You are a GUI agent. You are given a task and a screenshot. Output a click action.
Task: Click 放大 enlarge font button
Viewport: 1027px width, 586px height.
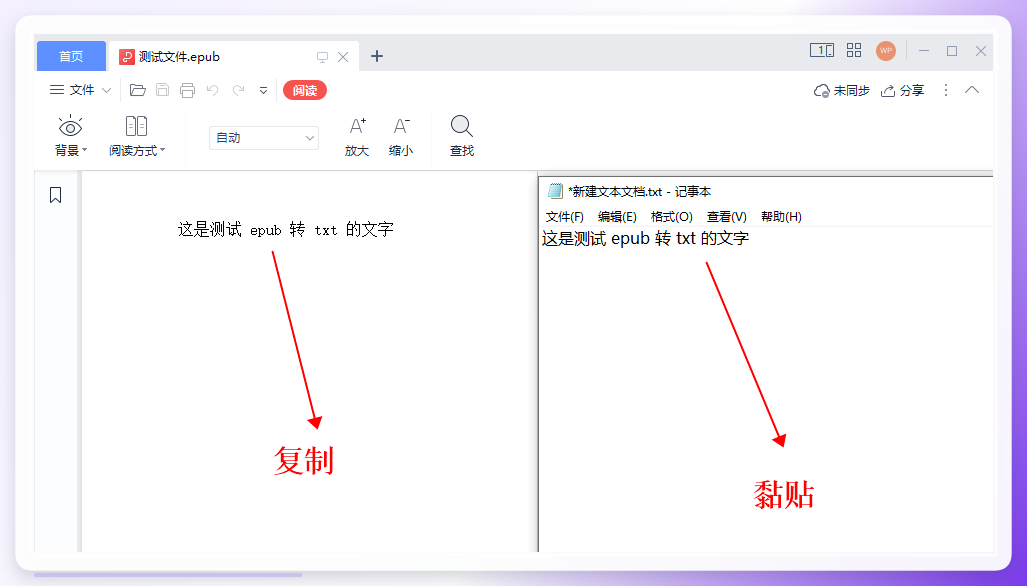[357, 137]
